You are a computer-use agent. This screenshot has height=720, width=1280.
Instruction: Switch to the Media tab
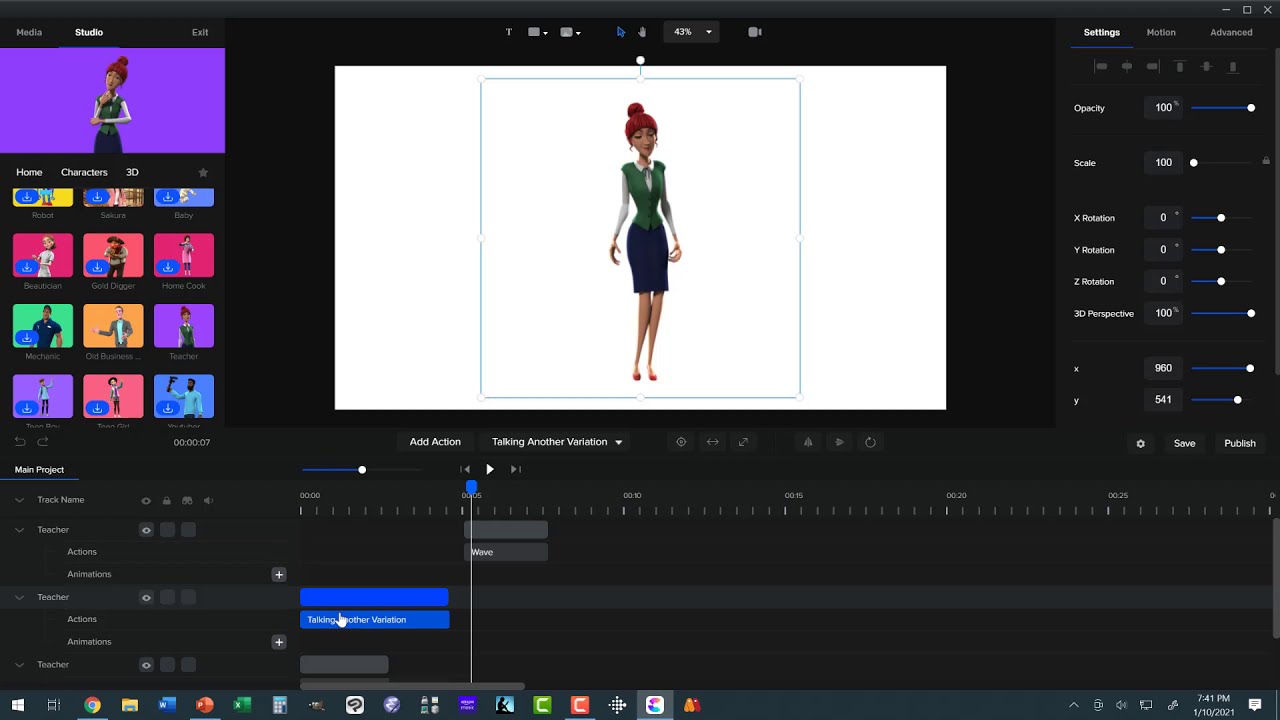pyautogui.click(x=29, y=32)
